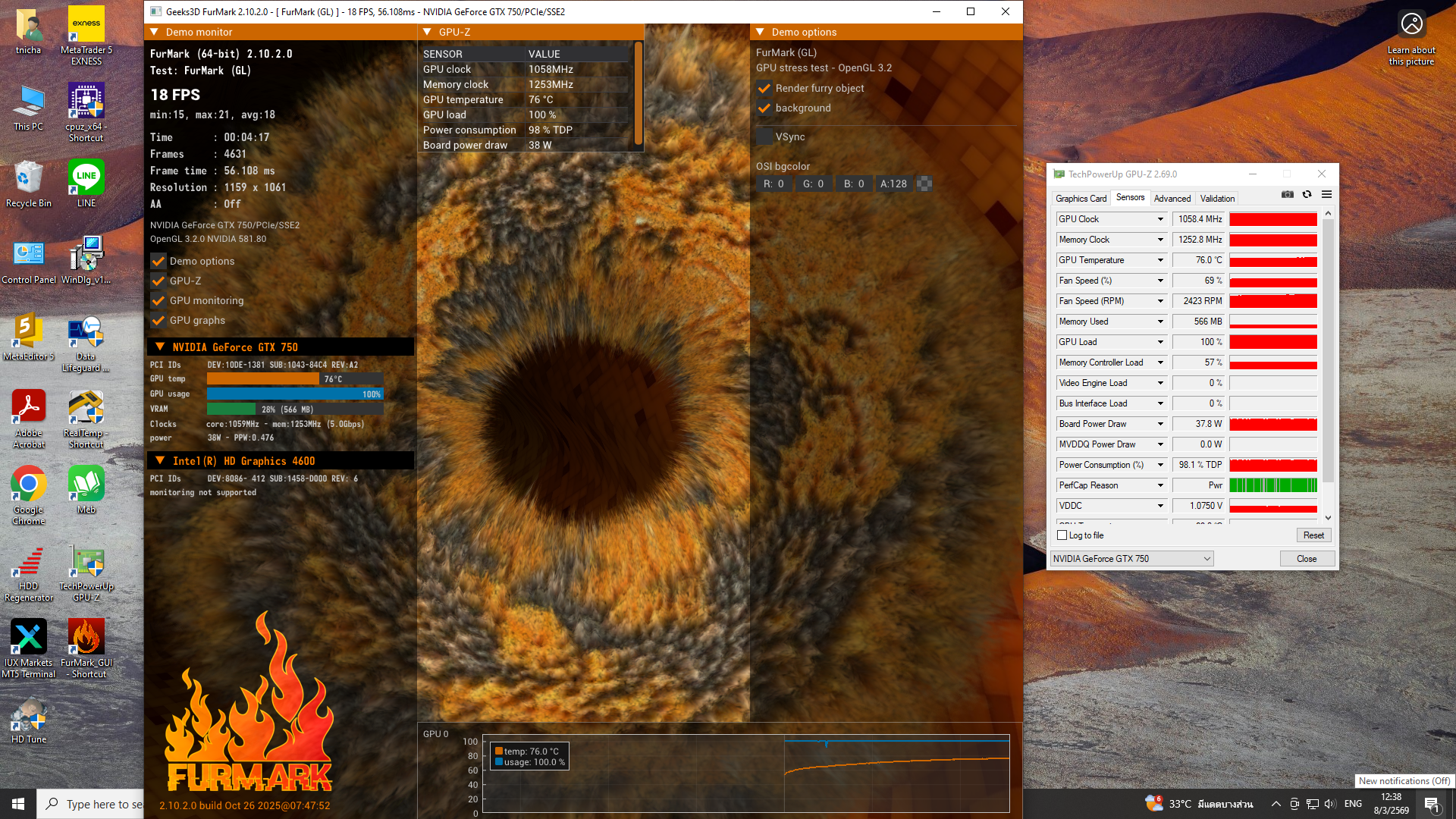Click the Windows Start button
This screenshot has height=819, width=1456.
[18, 804]
